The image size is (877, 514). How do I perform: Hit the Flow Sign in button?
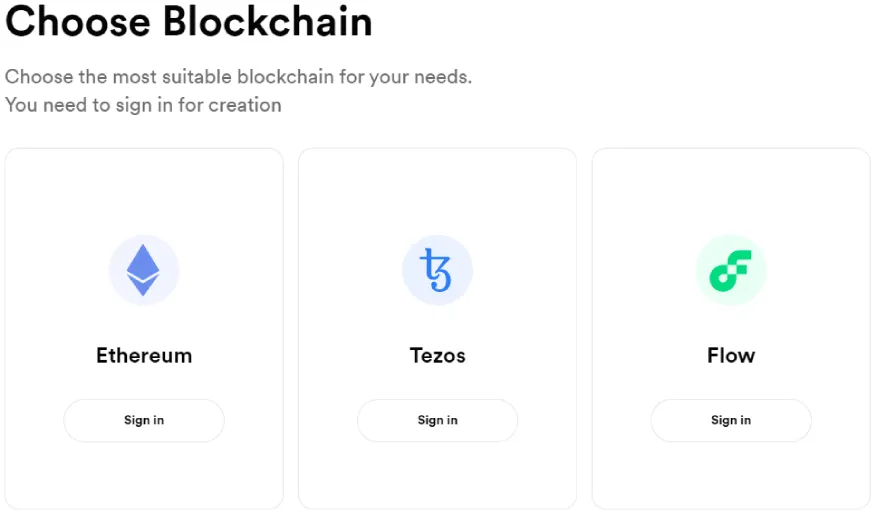click(x=731, y=421)
